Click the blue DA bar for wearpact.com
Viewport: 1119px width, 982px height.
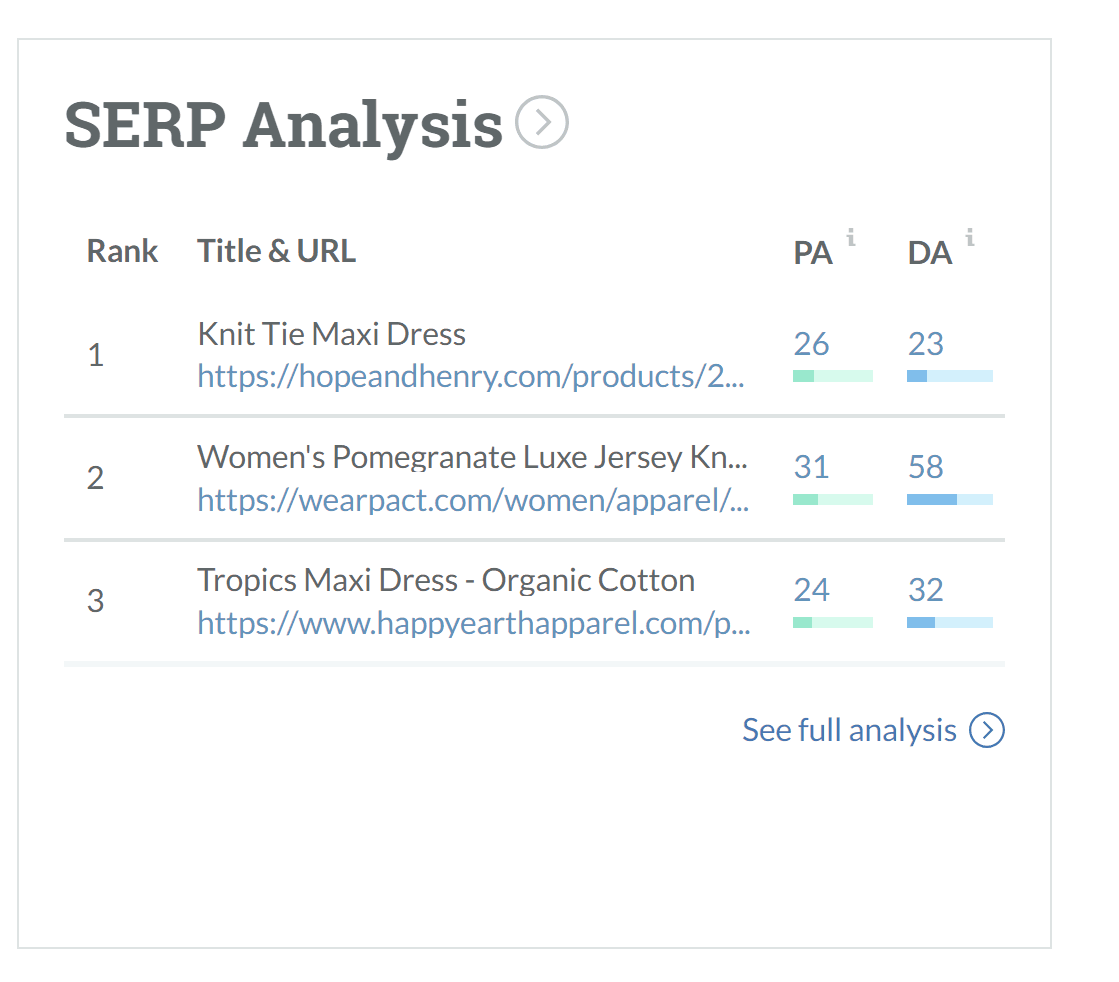coord(950,498)
